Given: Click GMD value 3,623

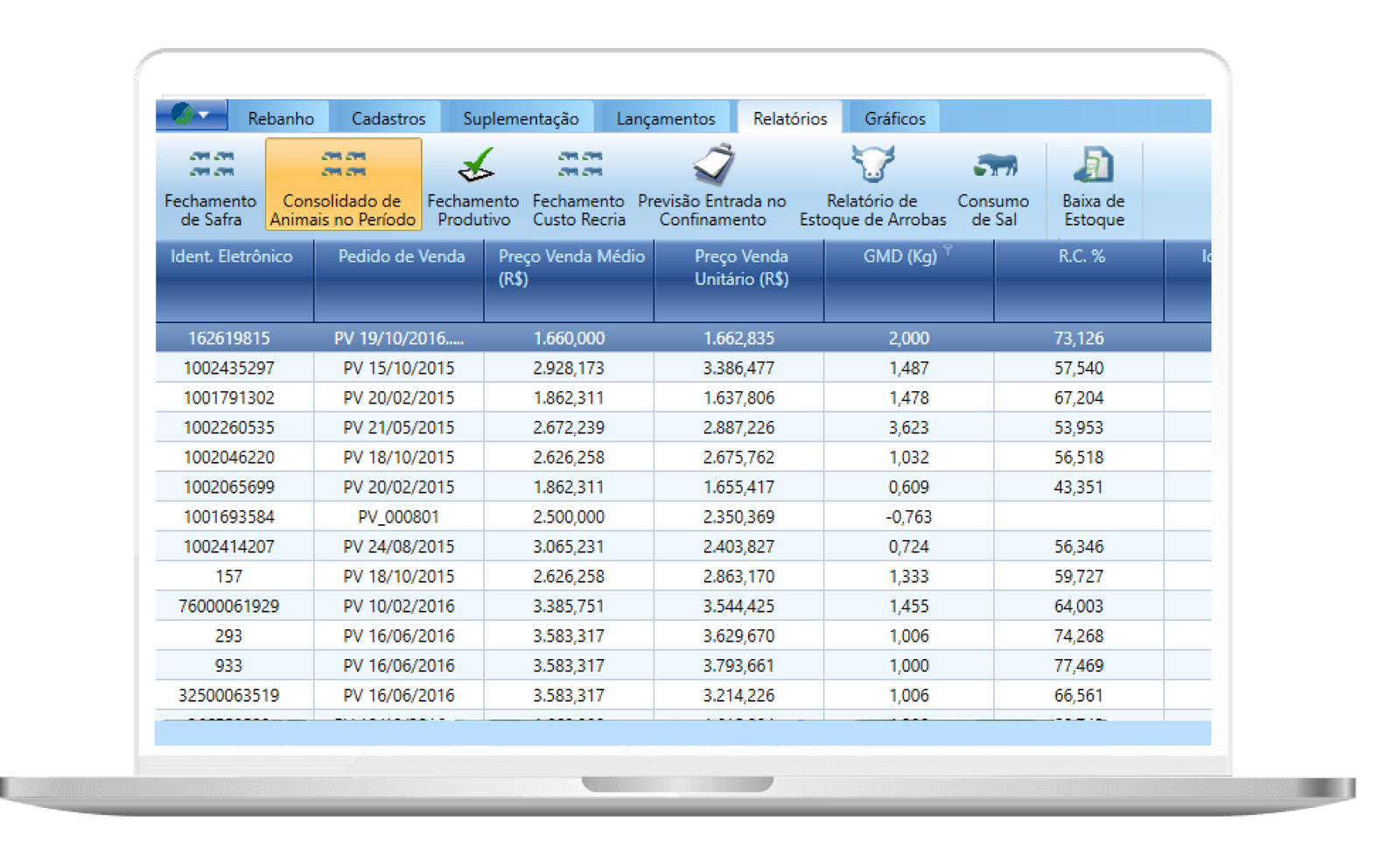Looking at the screenshot, I should click(x=908, y=428).
